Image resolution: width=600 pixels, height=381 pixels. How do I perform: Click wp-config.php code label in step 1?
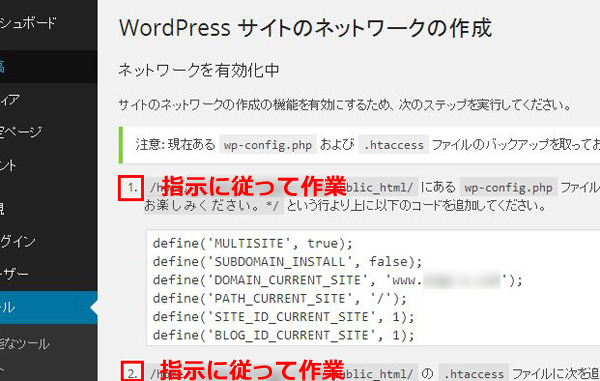(509, 187)
